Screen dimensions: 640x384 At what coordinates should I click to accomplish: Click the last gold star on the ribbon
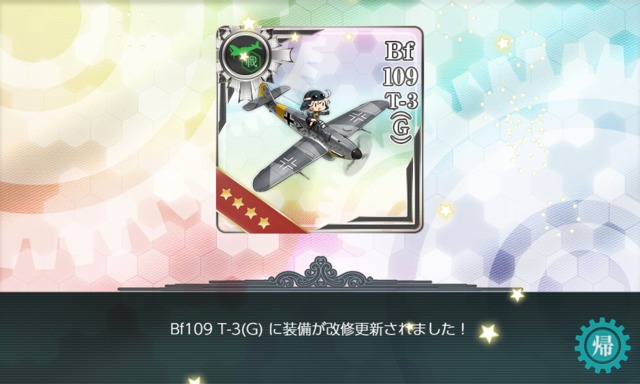(x=264, y=222)
